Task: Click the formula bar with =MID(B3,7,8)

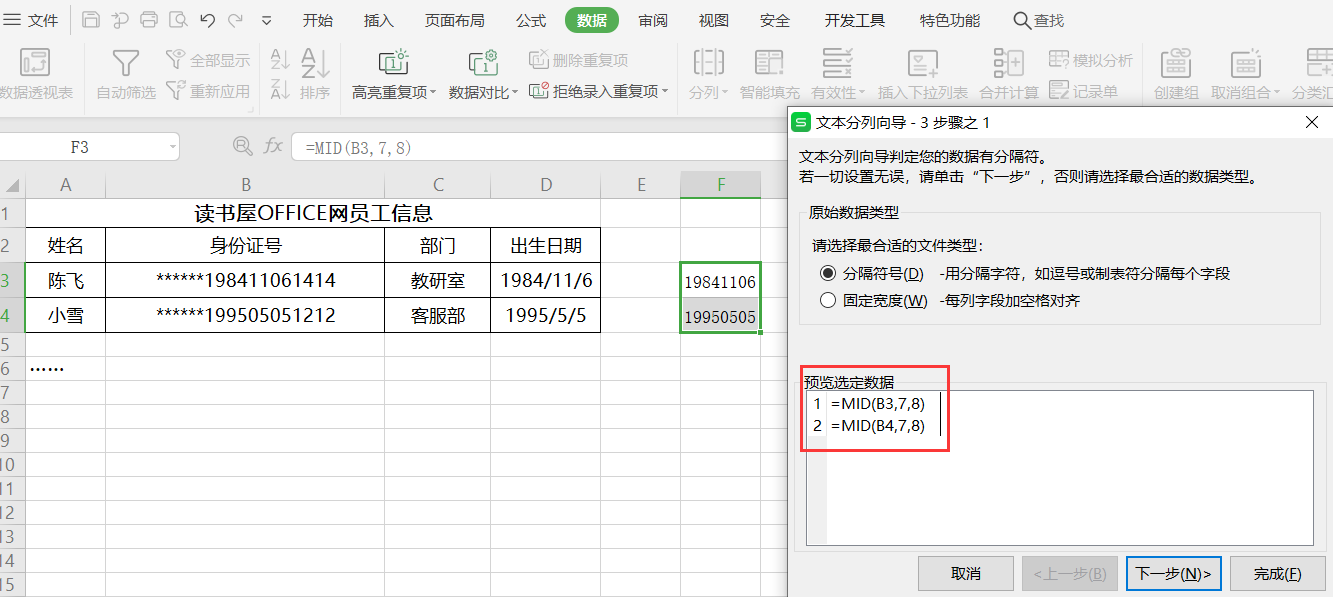Action: click(x=540, y=147)
